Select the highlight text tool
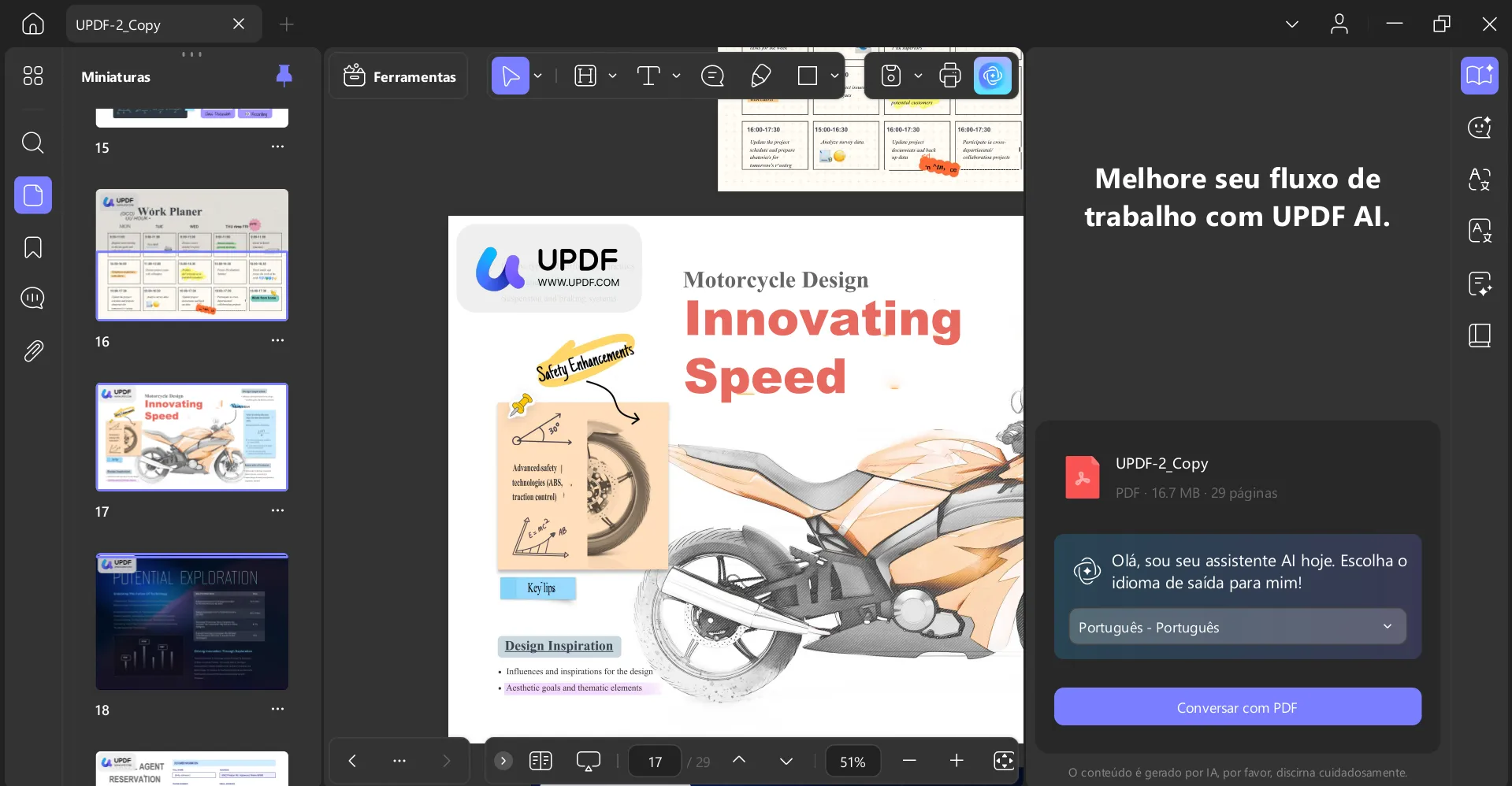The width and height of the screenshot is (1512, 786). pos(585,76)
